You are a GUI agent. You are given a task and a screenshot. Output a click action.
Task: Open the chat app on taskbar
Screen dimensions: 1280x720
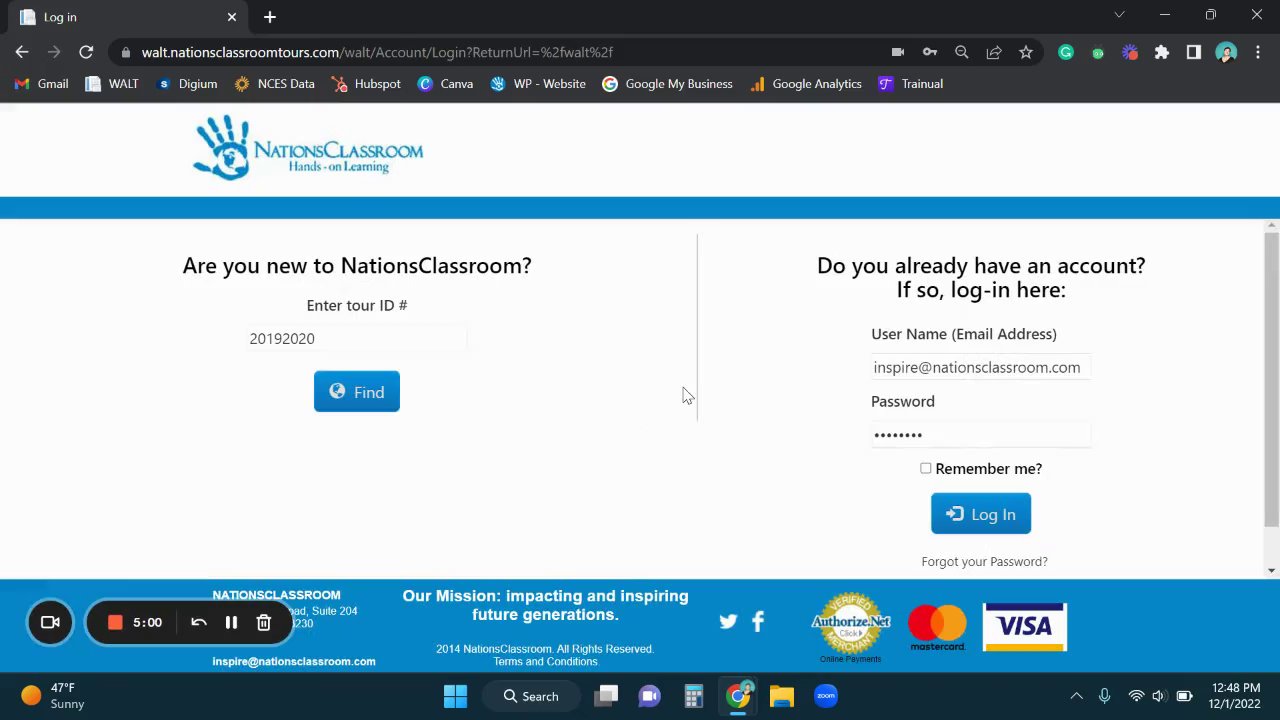coord(649,696)
